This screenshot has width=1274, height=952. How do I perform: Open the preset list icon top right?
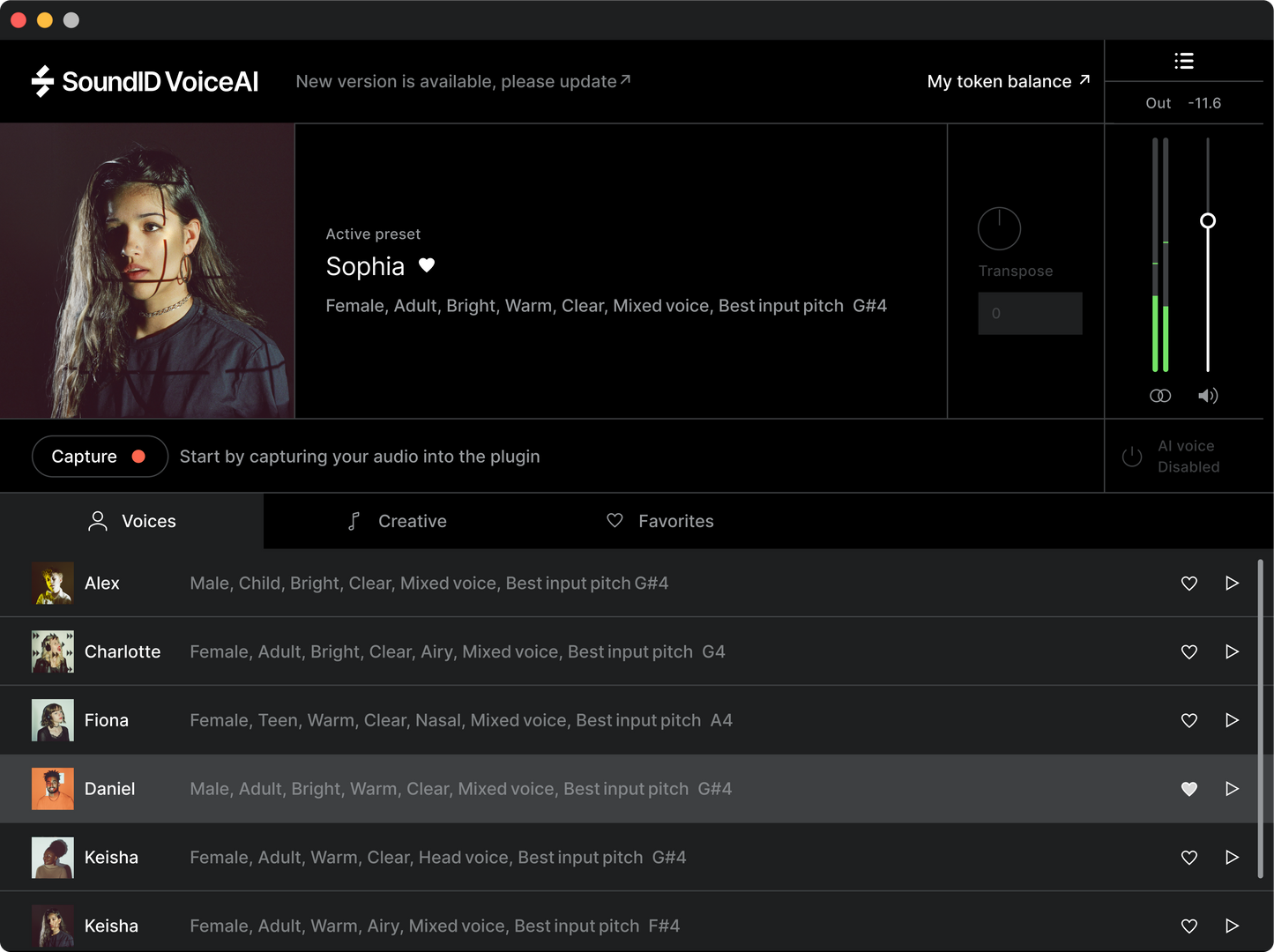1184,61
